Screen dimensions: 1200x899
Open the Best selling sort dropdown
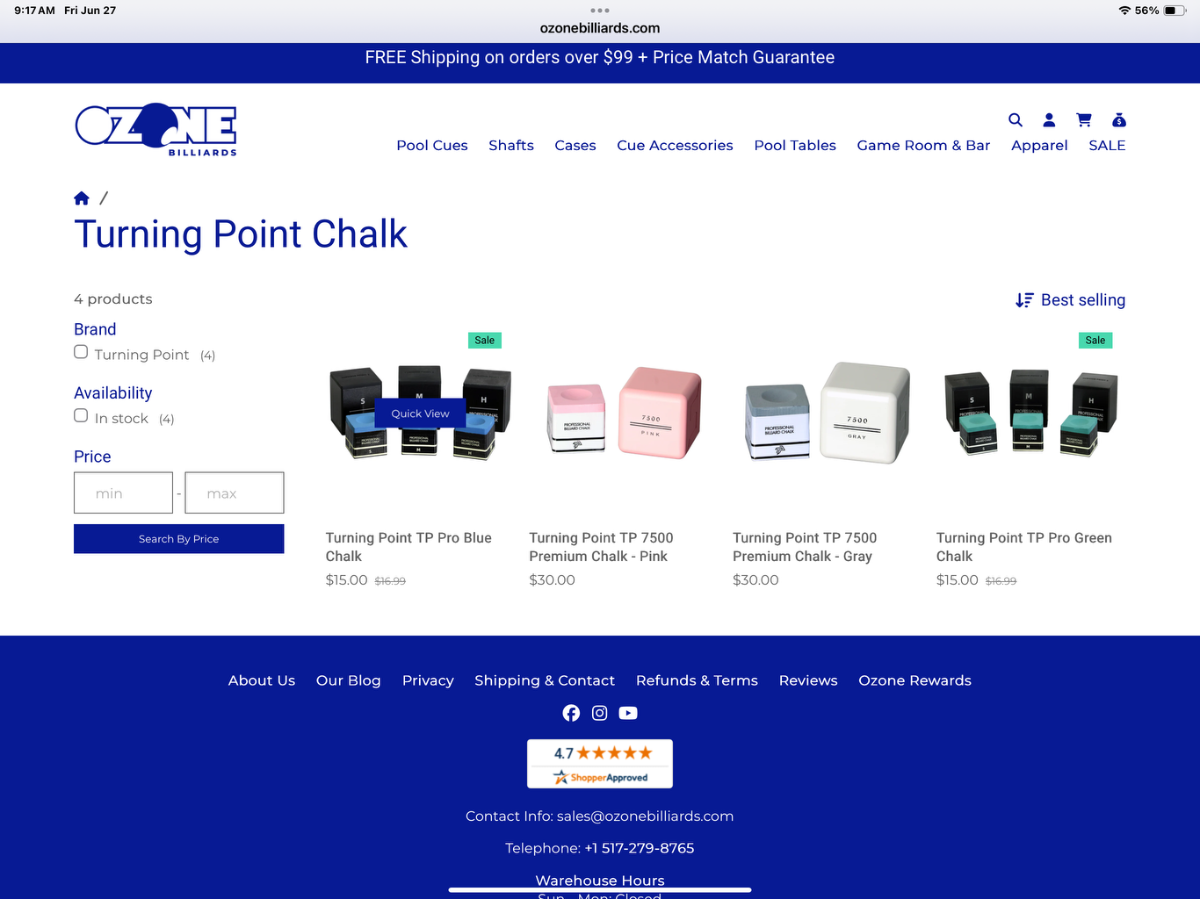coord(1070,300)
